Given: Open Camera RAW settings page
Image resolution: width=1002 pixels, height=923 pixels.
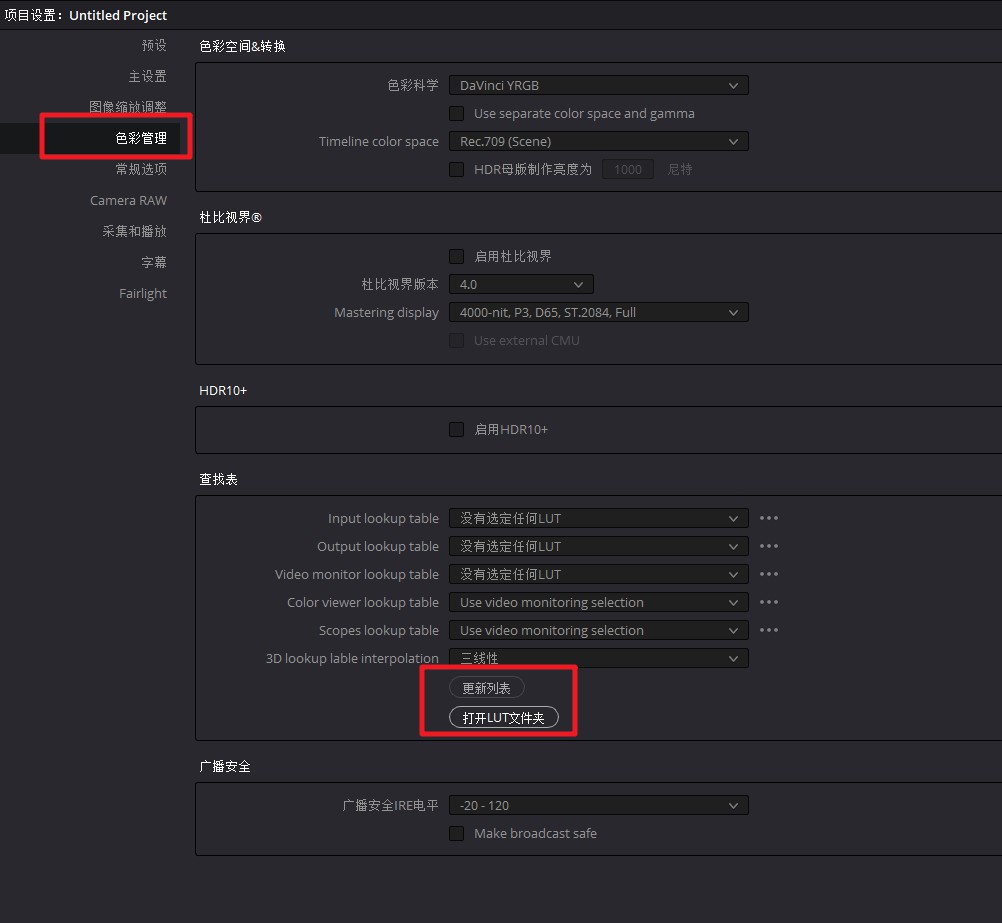Looking at the screenshot, I should [128, 201].
